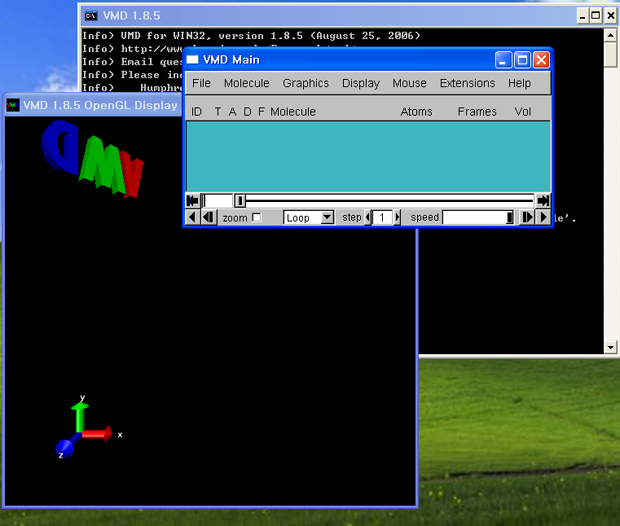The height and width of the screenshot is (526, 620).
Task: Open the Display menu
Action: click(x=361, y=83)
